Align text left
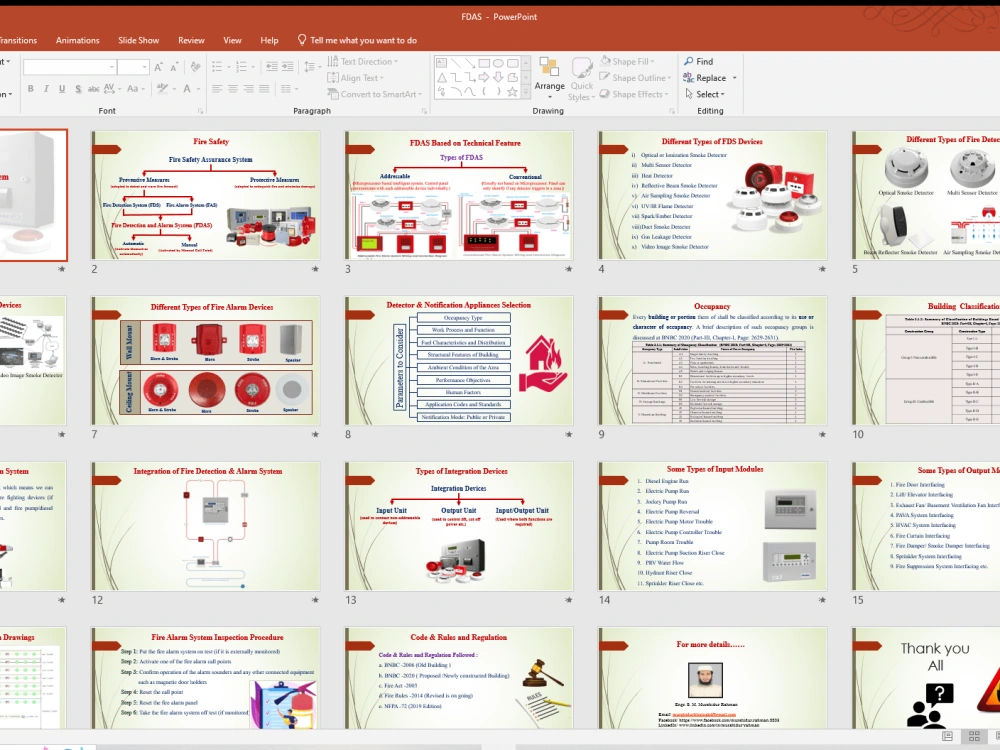The width and height of the screenshot is (1000, 750). tap(217, 89)
